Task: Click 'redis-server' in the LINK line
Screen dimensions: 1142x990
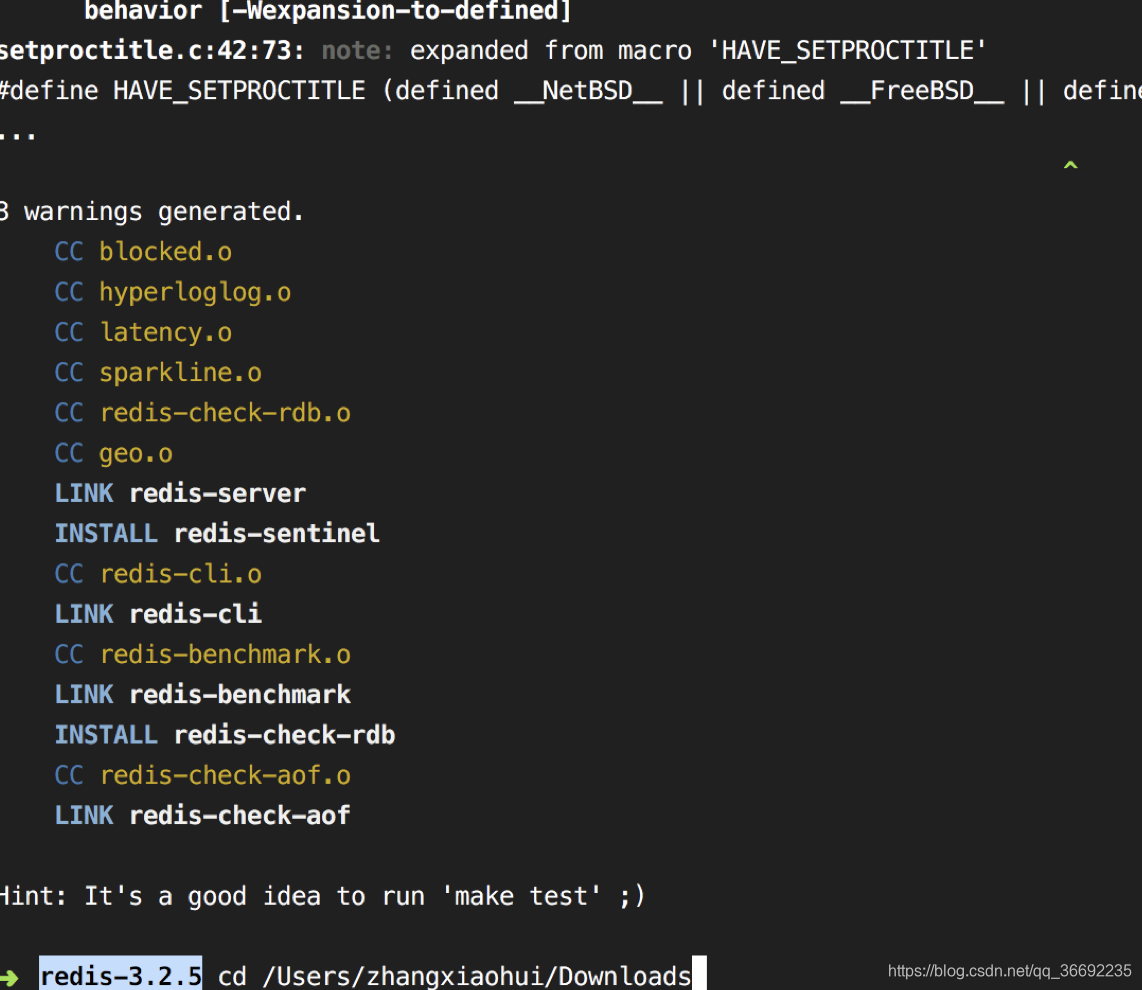Action: 217,494
